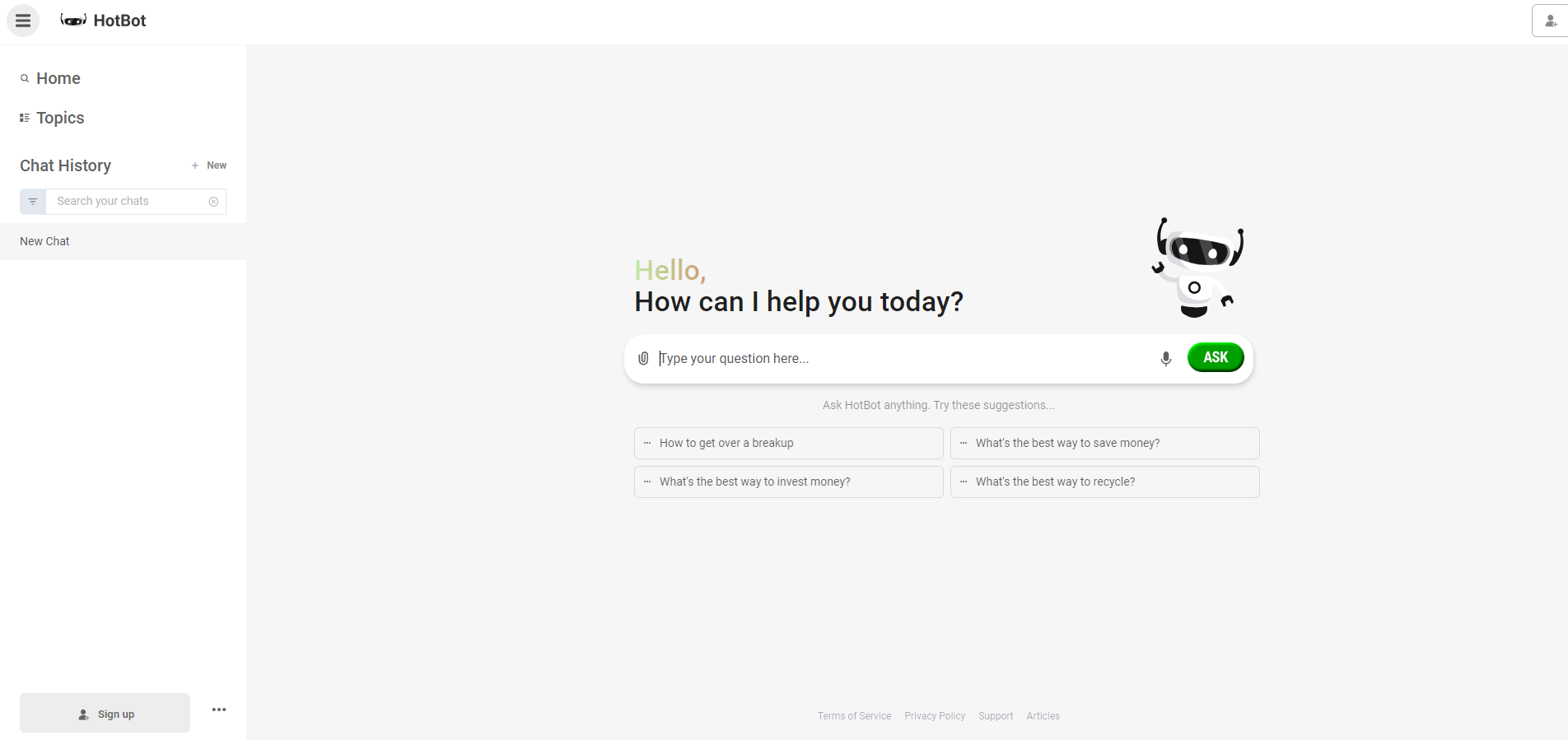Click the paperclip attachment icon

[643, 358]
